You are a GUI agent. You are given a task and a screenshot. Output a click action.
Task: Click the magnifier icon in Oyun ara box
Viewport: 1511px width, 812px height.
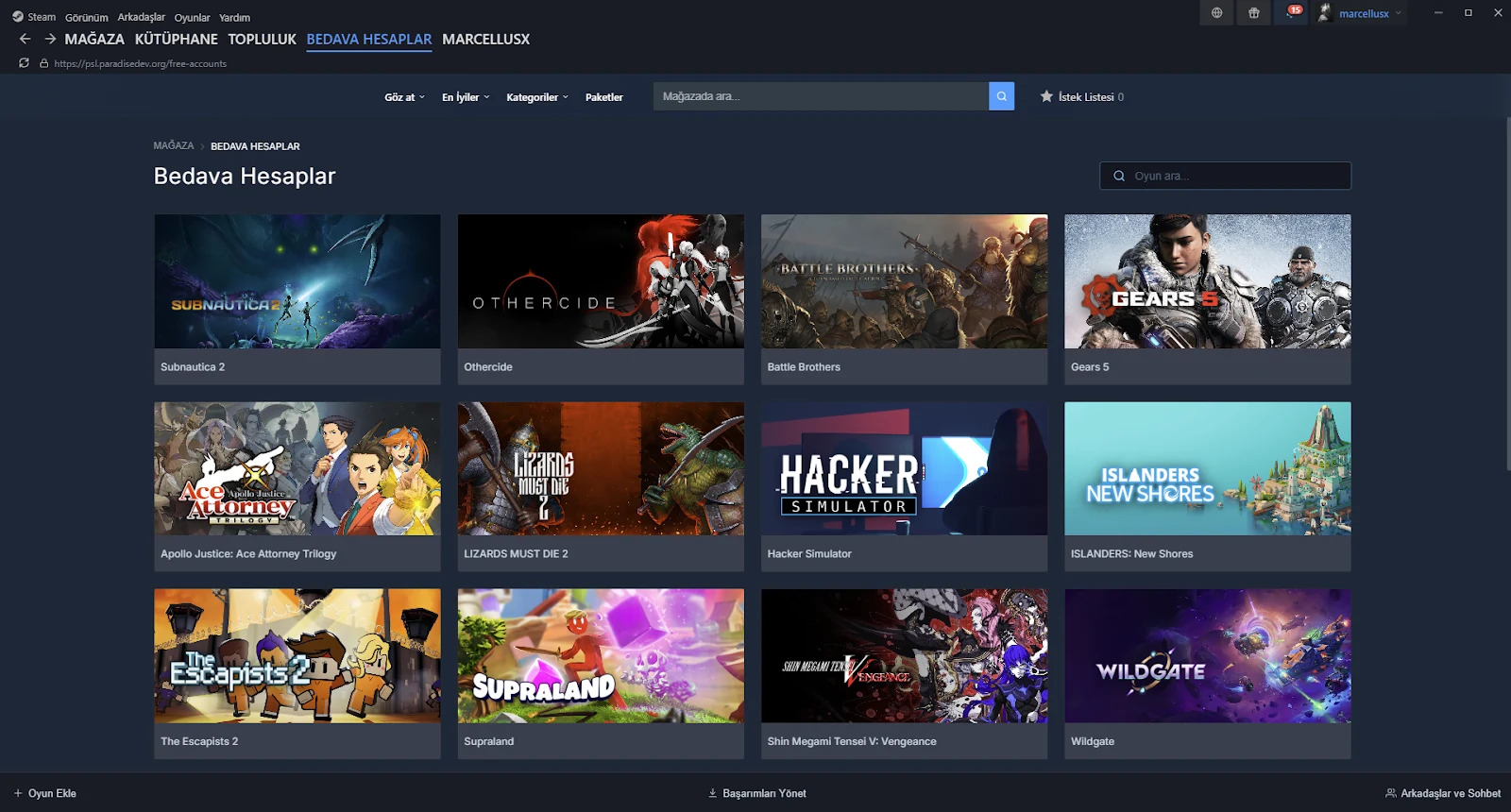pos(1119,176)
